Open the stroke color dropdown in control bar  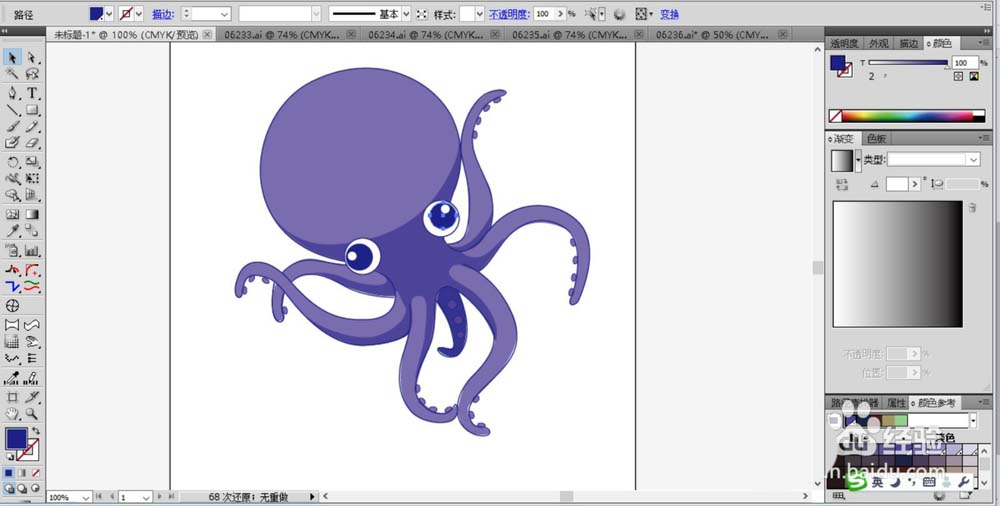(x=138, y=13)
